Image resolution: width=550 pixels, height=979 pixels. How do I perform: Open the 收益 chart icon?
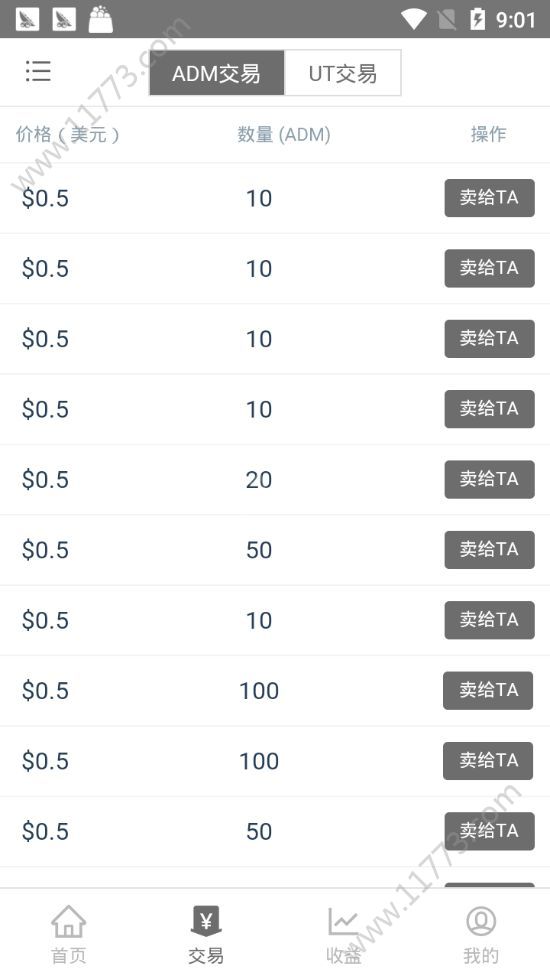343,922
